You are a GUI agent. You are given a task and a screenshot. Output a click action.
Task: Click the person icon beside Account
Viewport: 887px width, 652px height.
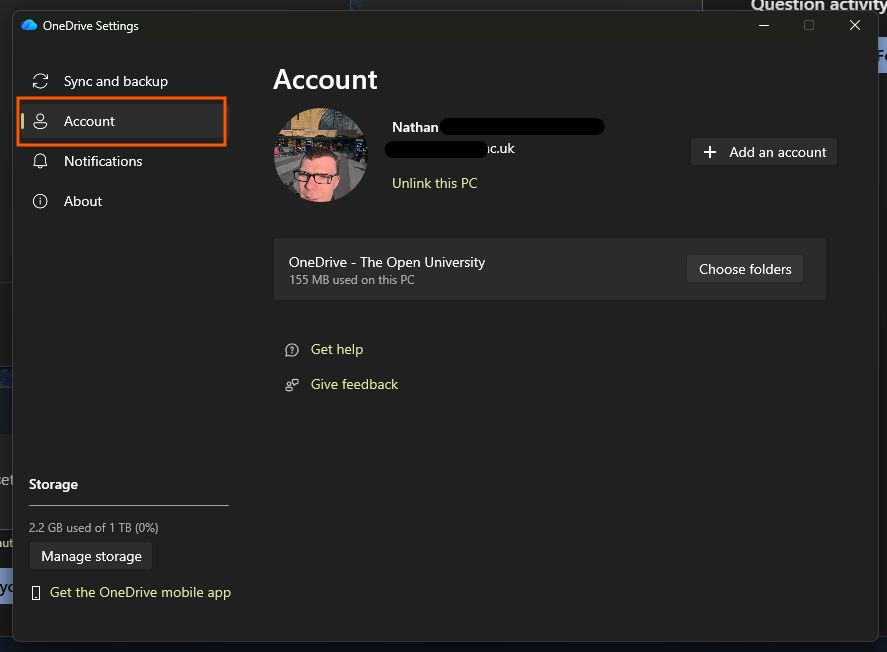point(40,121)
